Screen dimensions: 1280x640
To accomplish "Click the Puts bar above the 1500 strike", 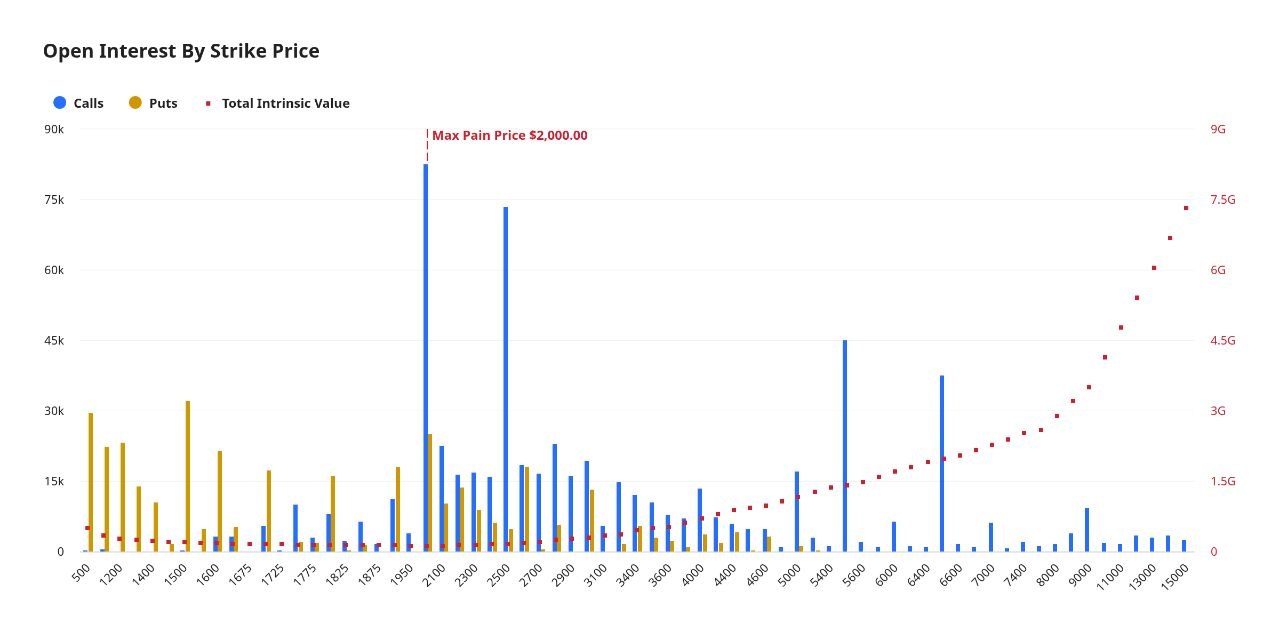I will tap(188, 476).
